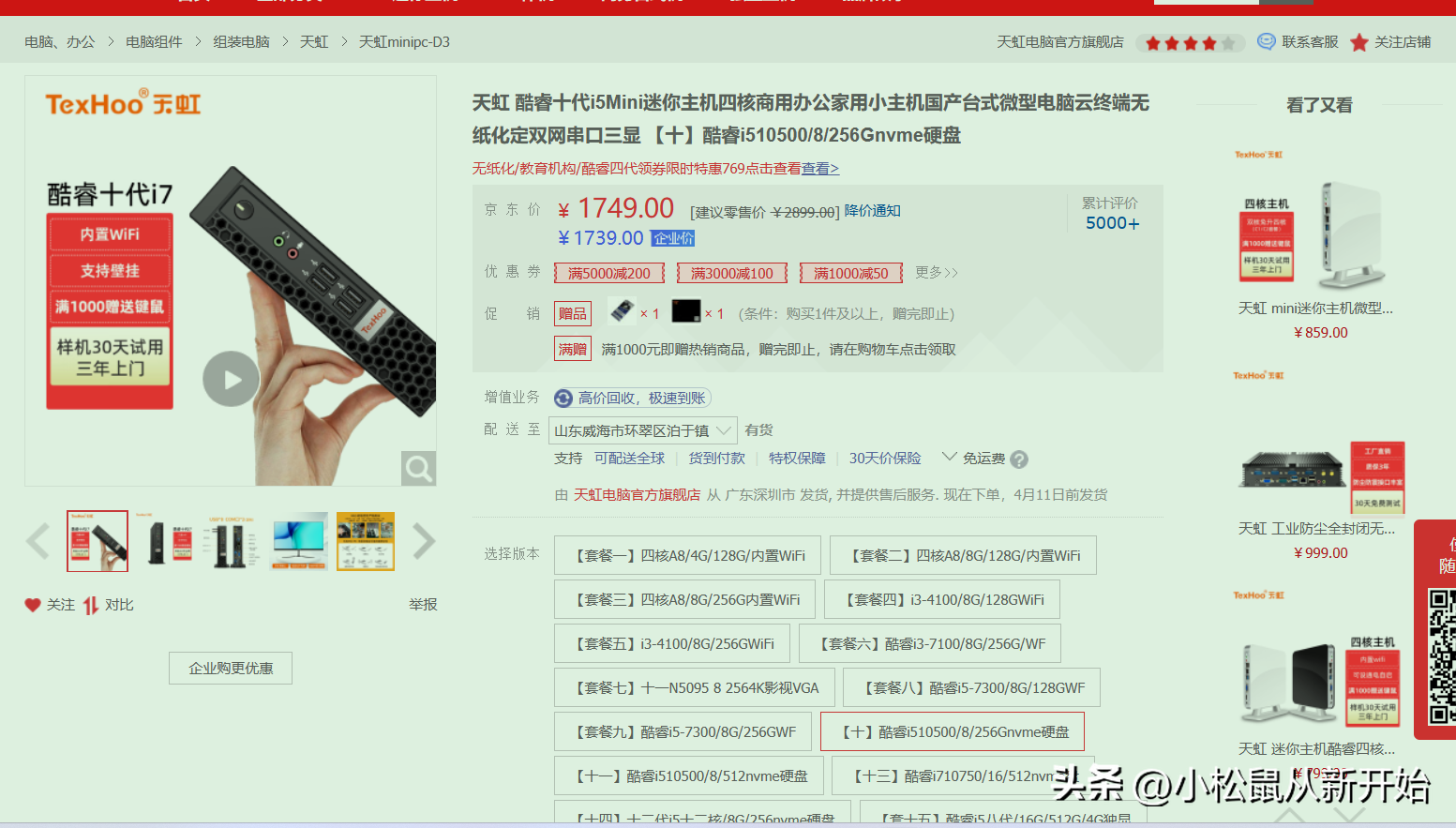Viewport: 1456px width, 828px height.
Task: Click the 举报 report link
Action: [x=423, y=605]
